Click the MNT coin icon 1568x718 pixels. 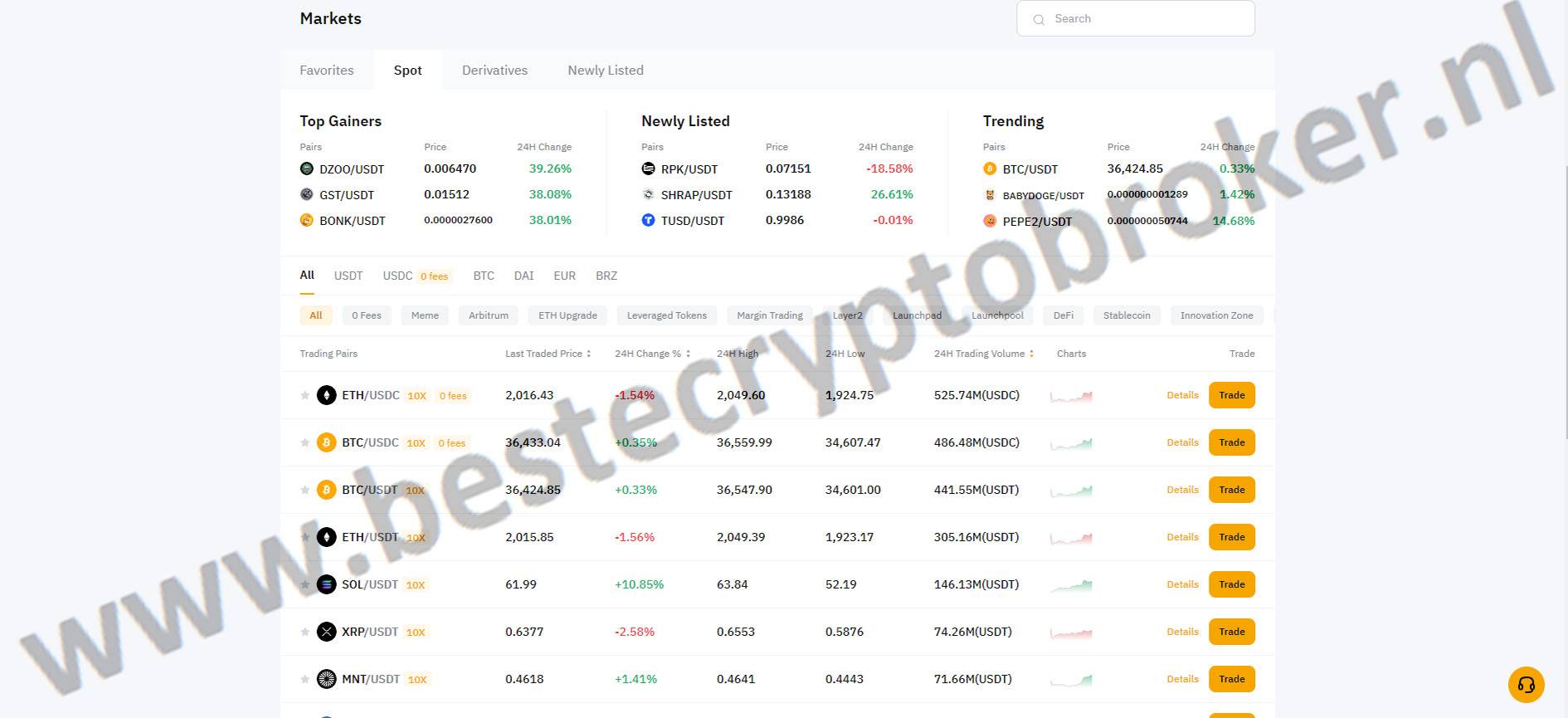pyautogui.click(x=327, y=679)
